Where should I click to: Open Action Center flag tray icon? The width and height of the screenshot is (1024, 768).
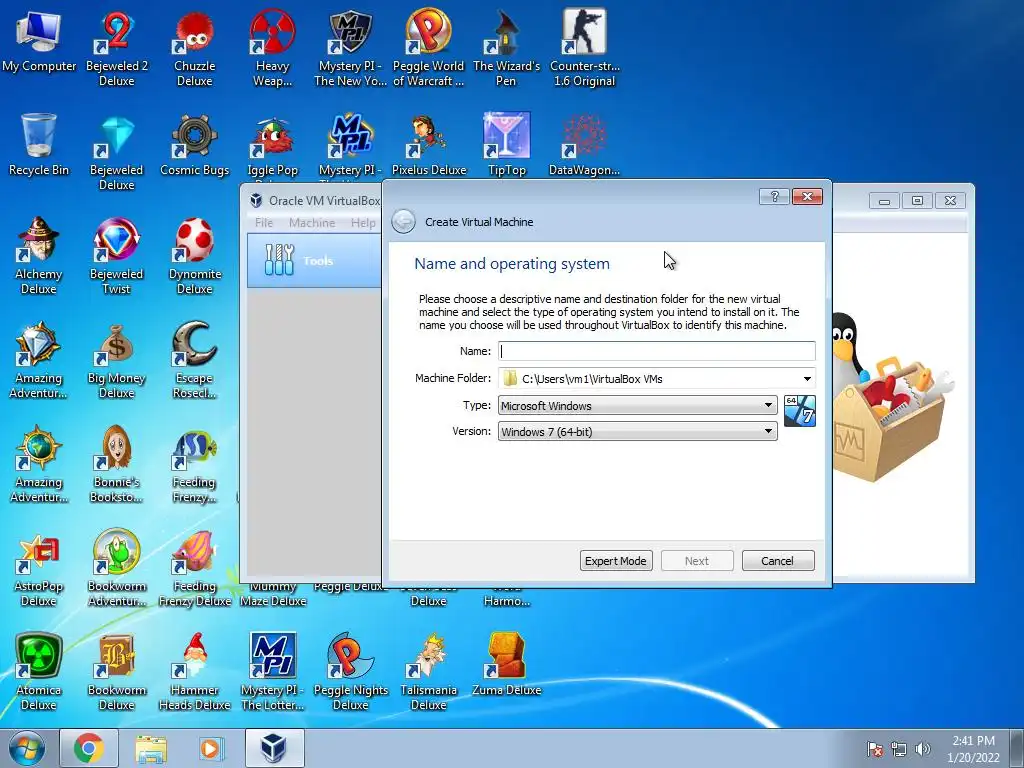tap(875, 749)
